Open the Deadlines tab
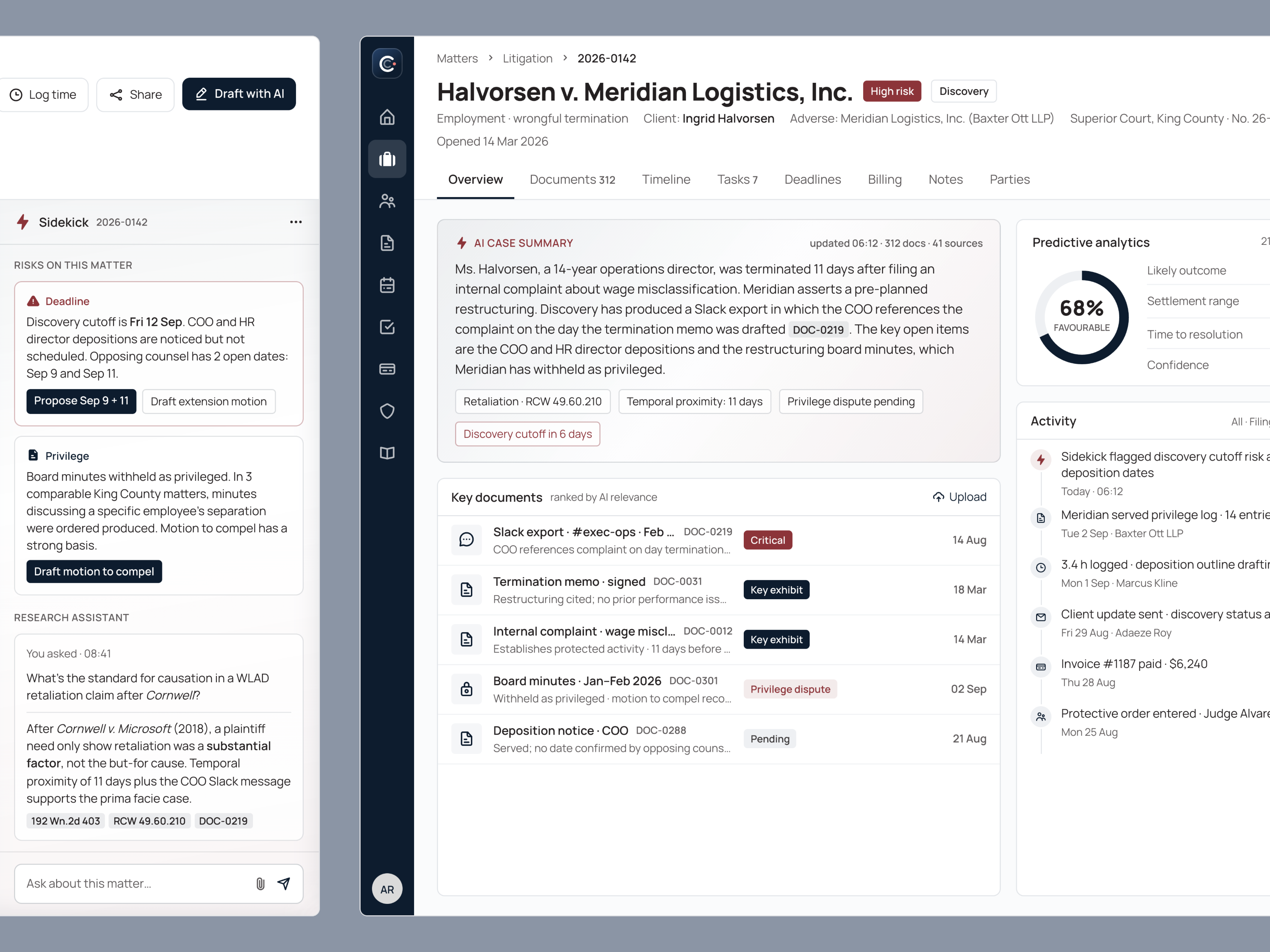Image resolution: width=1270 pixels, height=952 pixels. coord(813,180)
